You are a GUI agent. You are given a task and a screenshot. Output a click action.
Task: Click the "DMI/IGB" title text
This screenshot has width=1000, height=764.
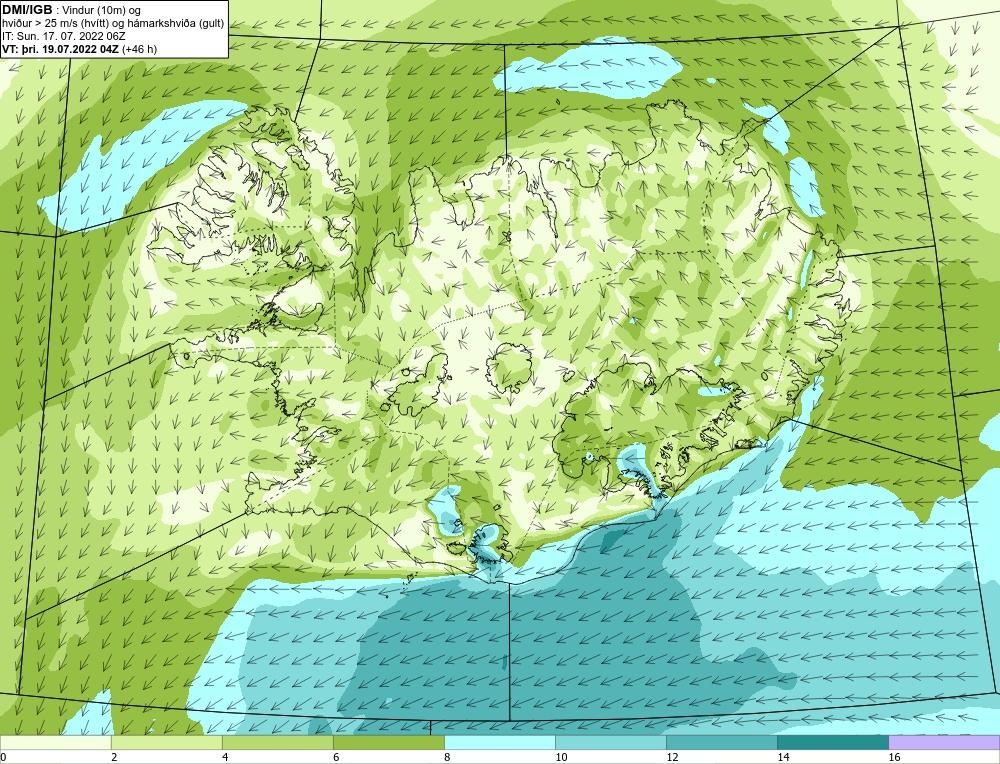pyautogui.click(x=27, y=10)
